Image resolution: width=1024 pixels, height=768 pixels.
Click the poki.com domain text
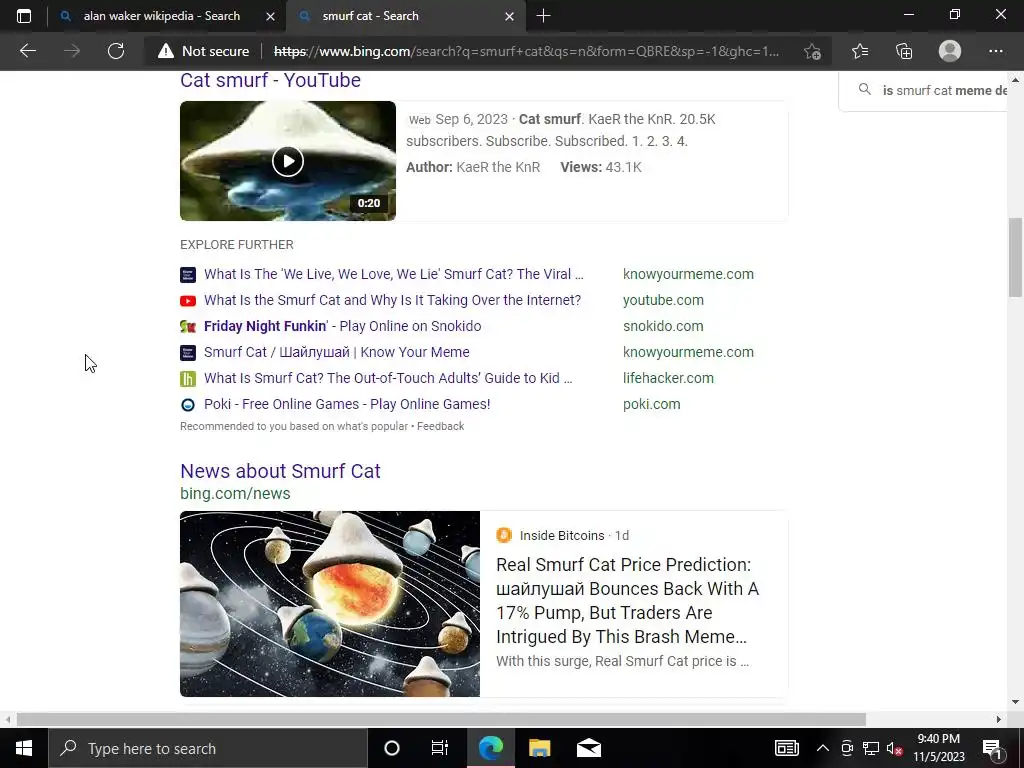click(x=651, y=404)
